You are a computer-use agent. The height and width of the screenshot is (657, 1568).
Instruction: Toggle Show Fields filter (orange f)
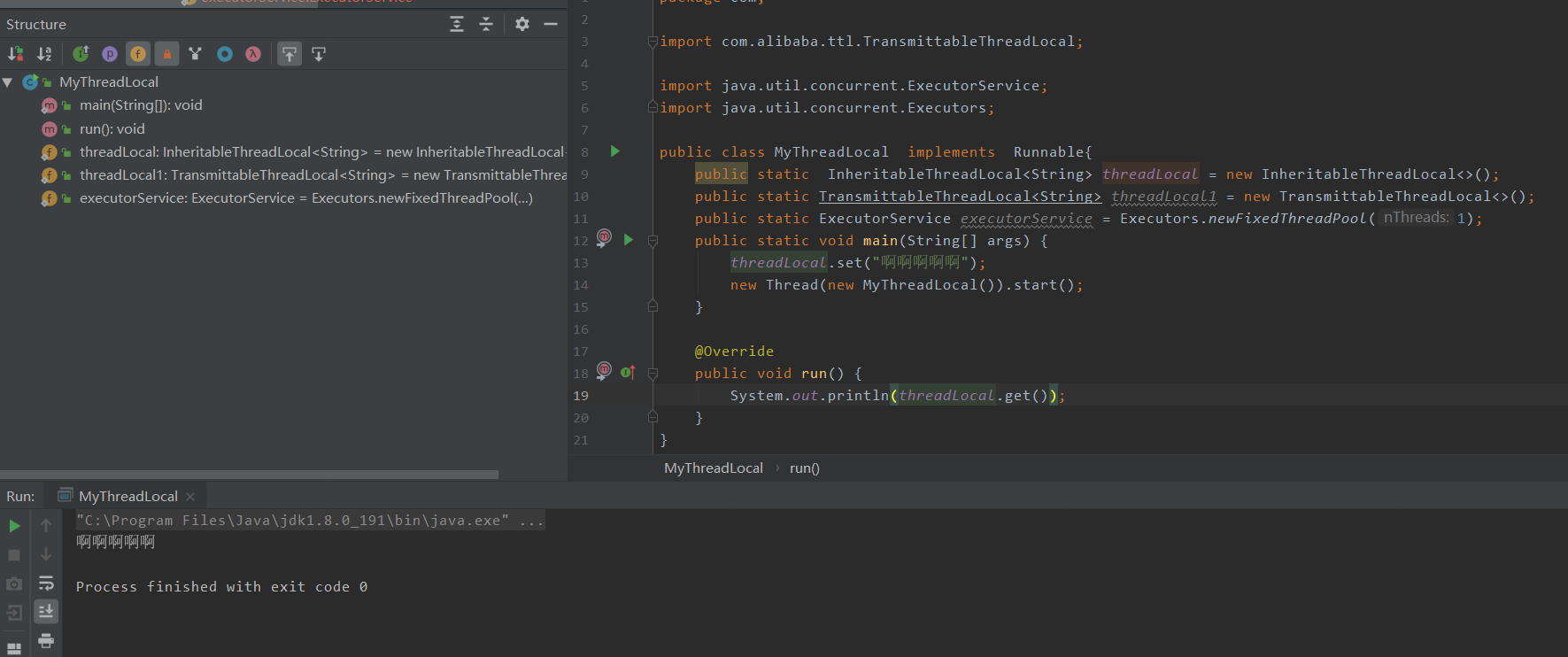tap(138, 54)
